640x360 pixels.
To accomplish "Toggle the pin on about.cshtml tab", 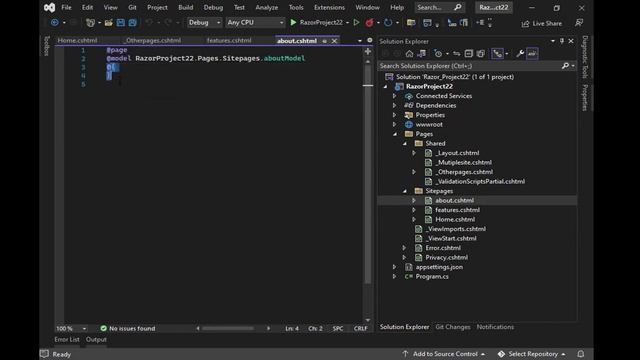I will click(324, 41).
